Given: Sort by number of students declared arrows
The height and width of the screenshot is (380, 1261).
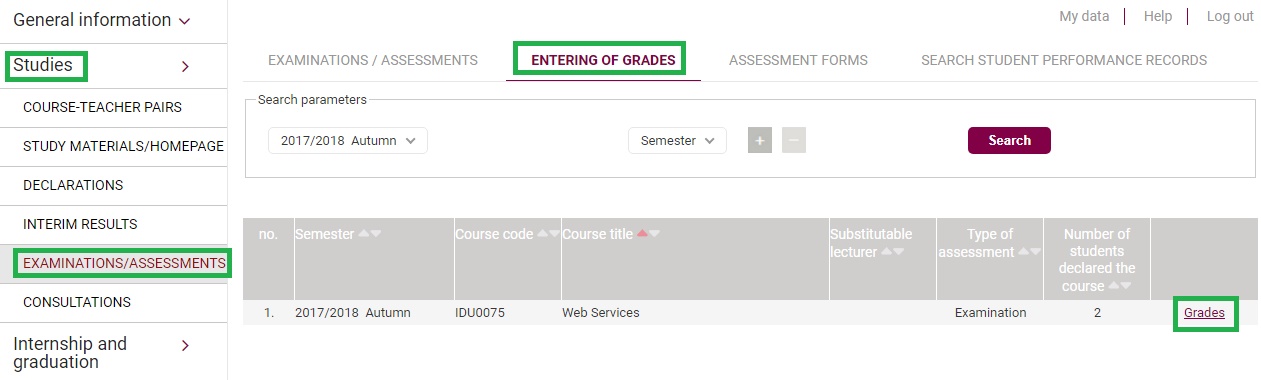Looking at the screenshot, I should tap(1122, 286).
